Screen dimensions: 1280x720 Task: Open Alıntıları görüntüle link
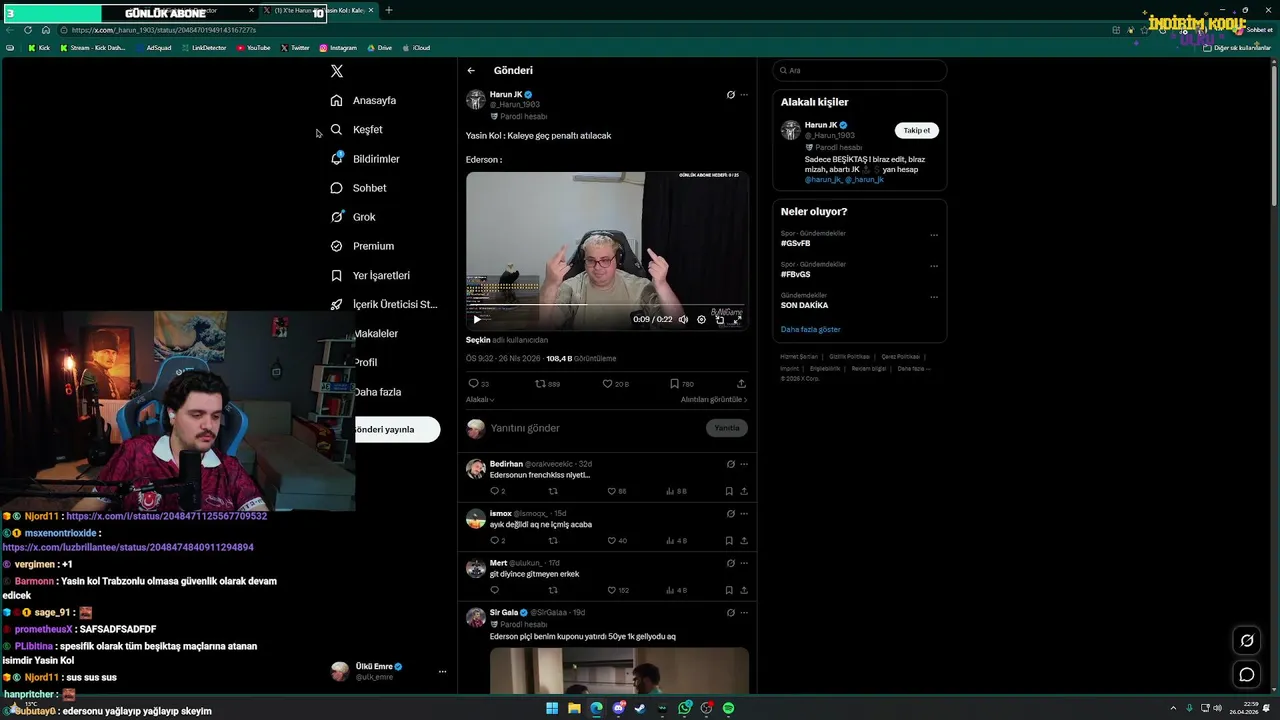tap(714, 399)
